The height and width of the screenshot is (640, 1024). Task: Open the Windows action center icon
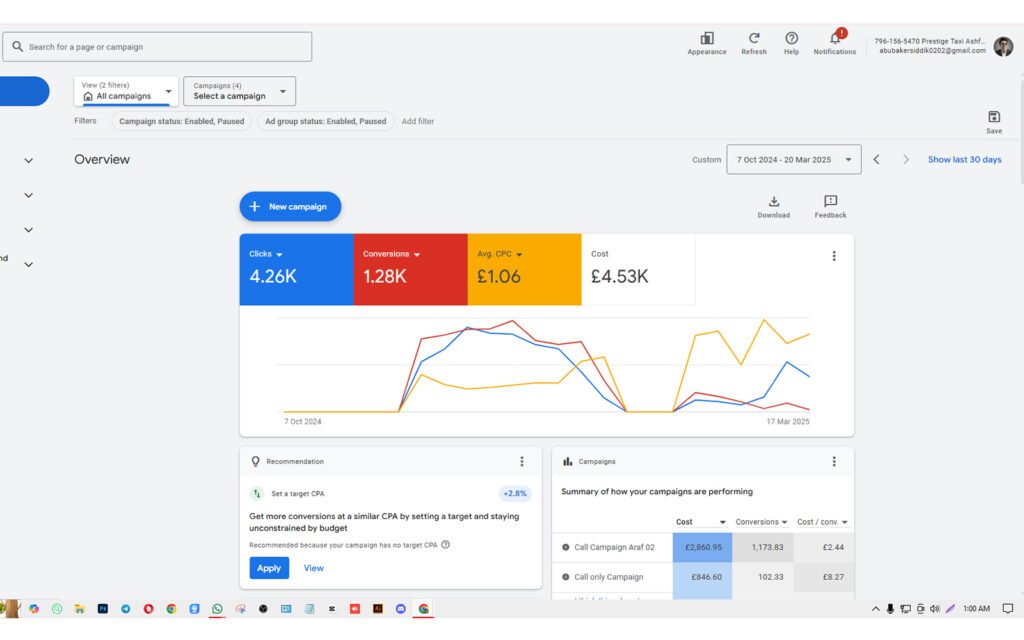click(x=1008, y=608)
